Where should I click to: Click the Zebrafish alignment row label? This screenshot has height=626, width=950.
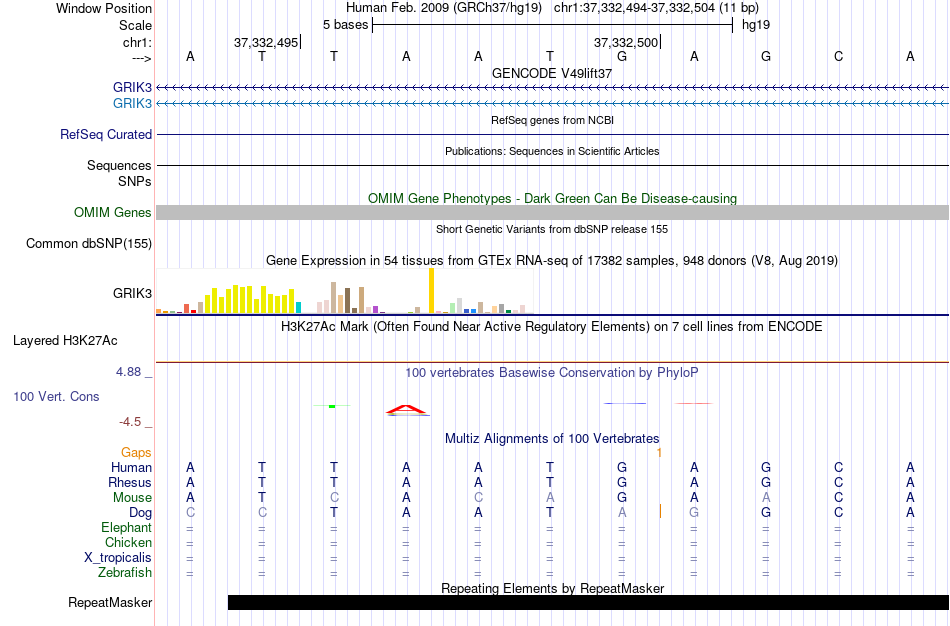[125, 572]
